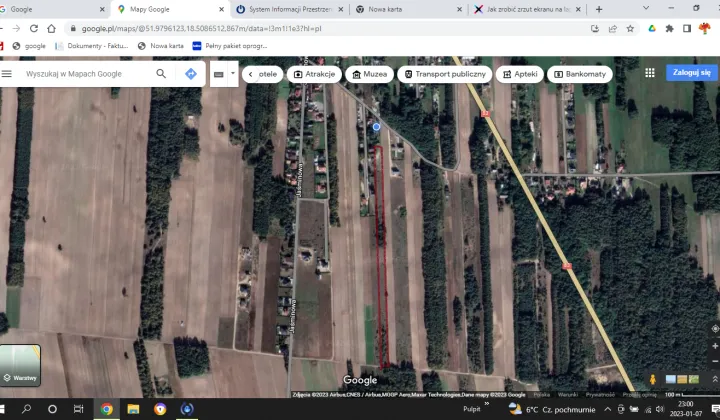Open Cortana circle on the taskbar
The image size is (720, 420).
[52, 409]
